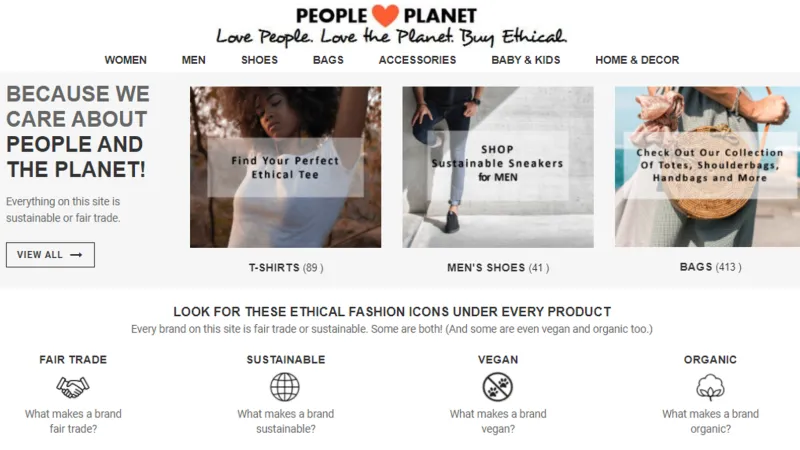Go to the SHOES category
The height and width of the screenshot is (450, 800).
click(x=259, y=60)
